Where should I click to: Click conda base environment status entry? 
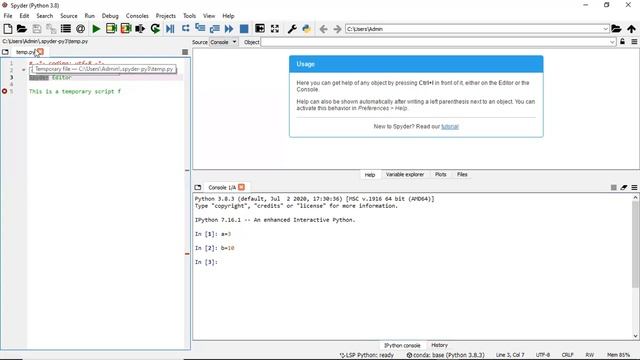[x=445, y=355]
